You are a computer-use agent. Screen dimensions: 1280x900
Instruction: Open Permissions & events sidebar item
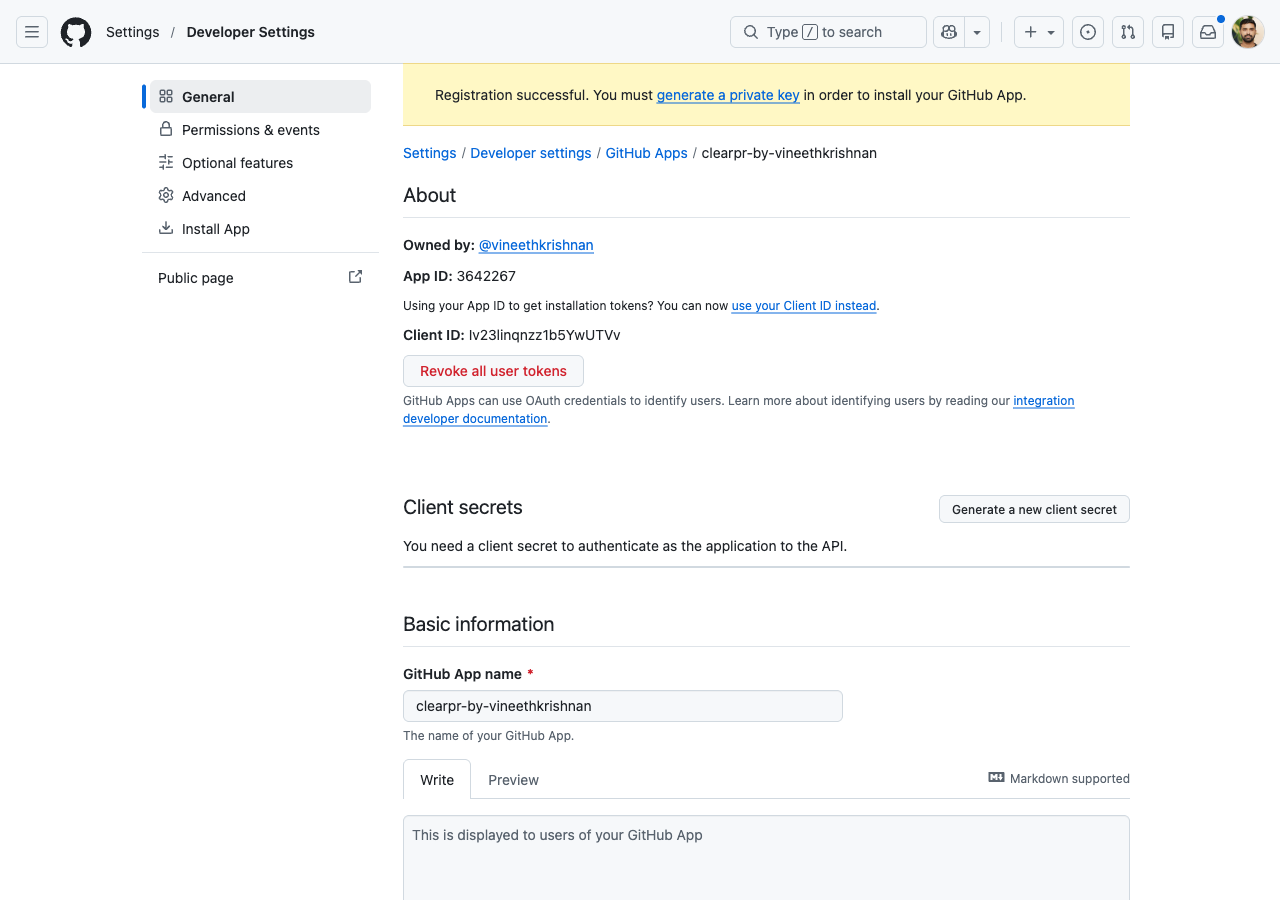click(260, 130)
